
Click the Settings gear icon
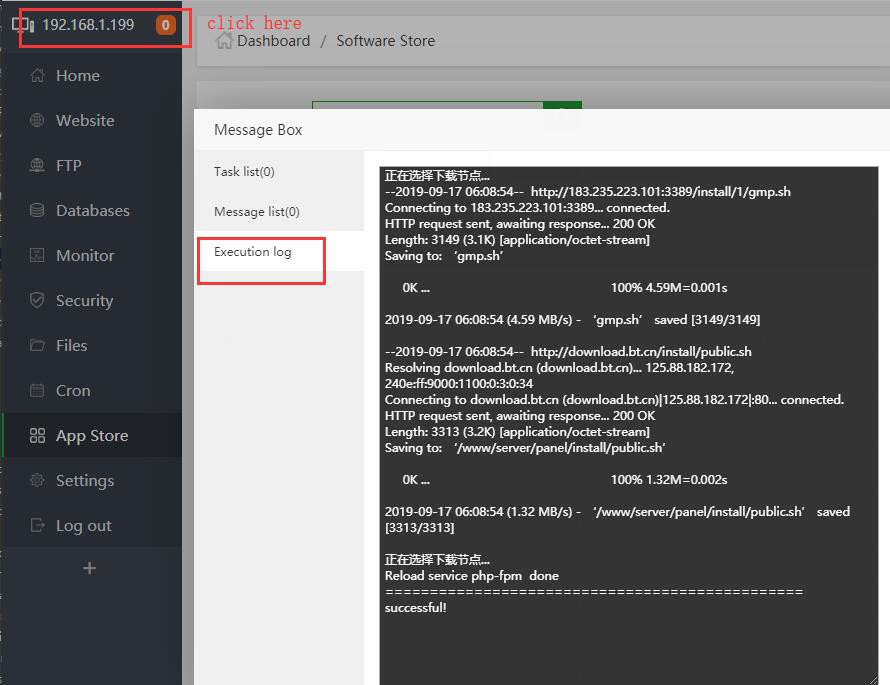tap(37, 480)
